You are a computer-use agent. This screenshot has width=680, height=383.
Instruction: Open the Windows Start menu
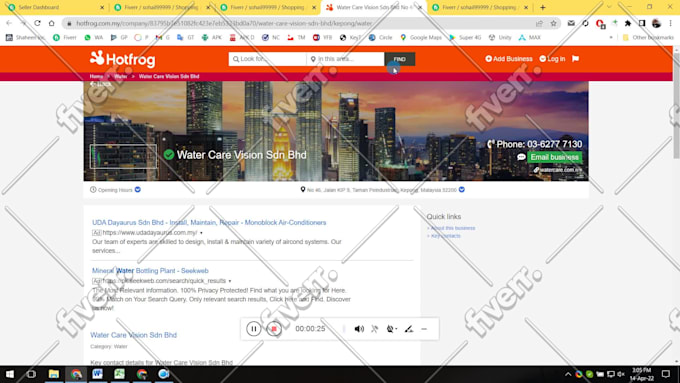point(10,374)
